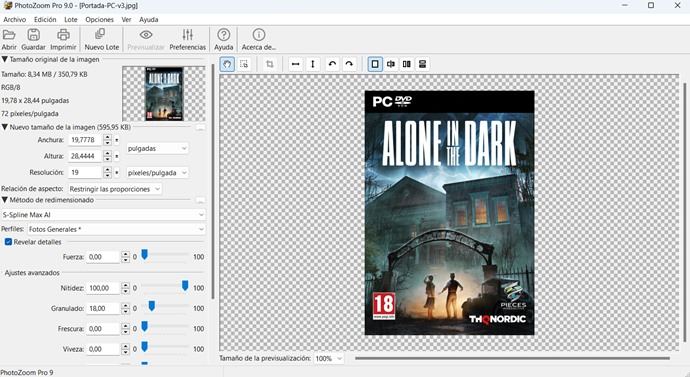
Task: Collapse the Nuevo tamaño de la imagen section
Action: pyautogui.click(x=4, y=127)
